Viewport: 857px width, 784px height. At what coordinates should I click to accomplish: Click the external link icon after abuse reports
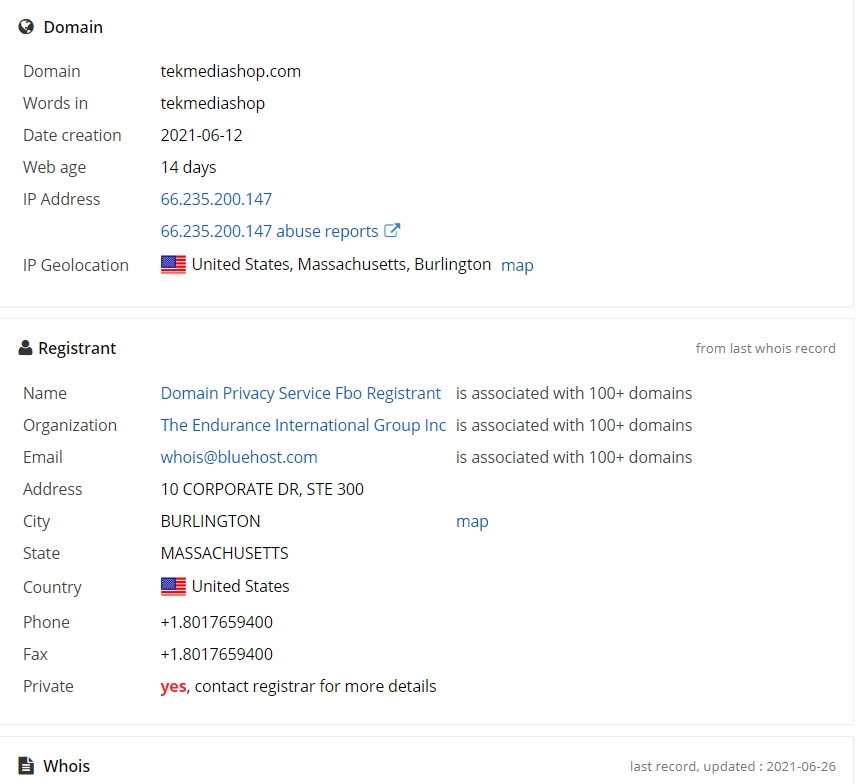392,230
